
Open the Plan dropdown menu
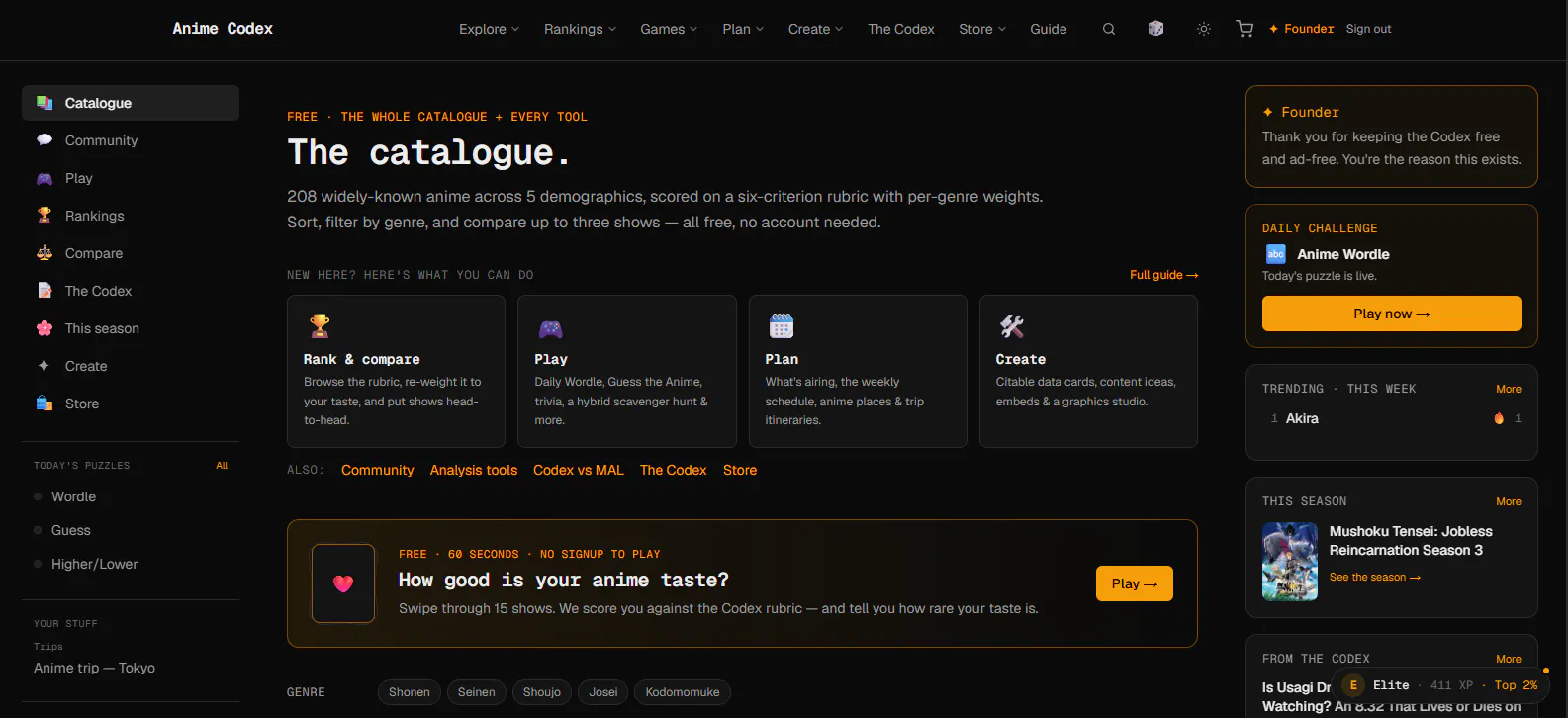[x=743, y=29]
